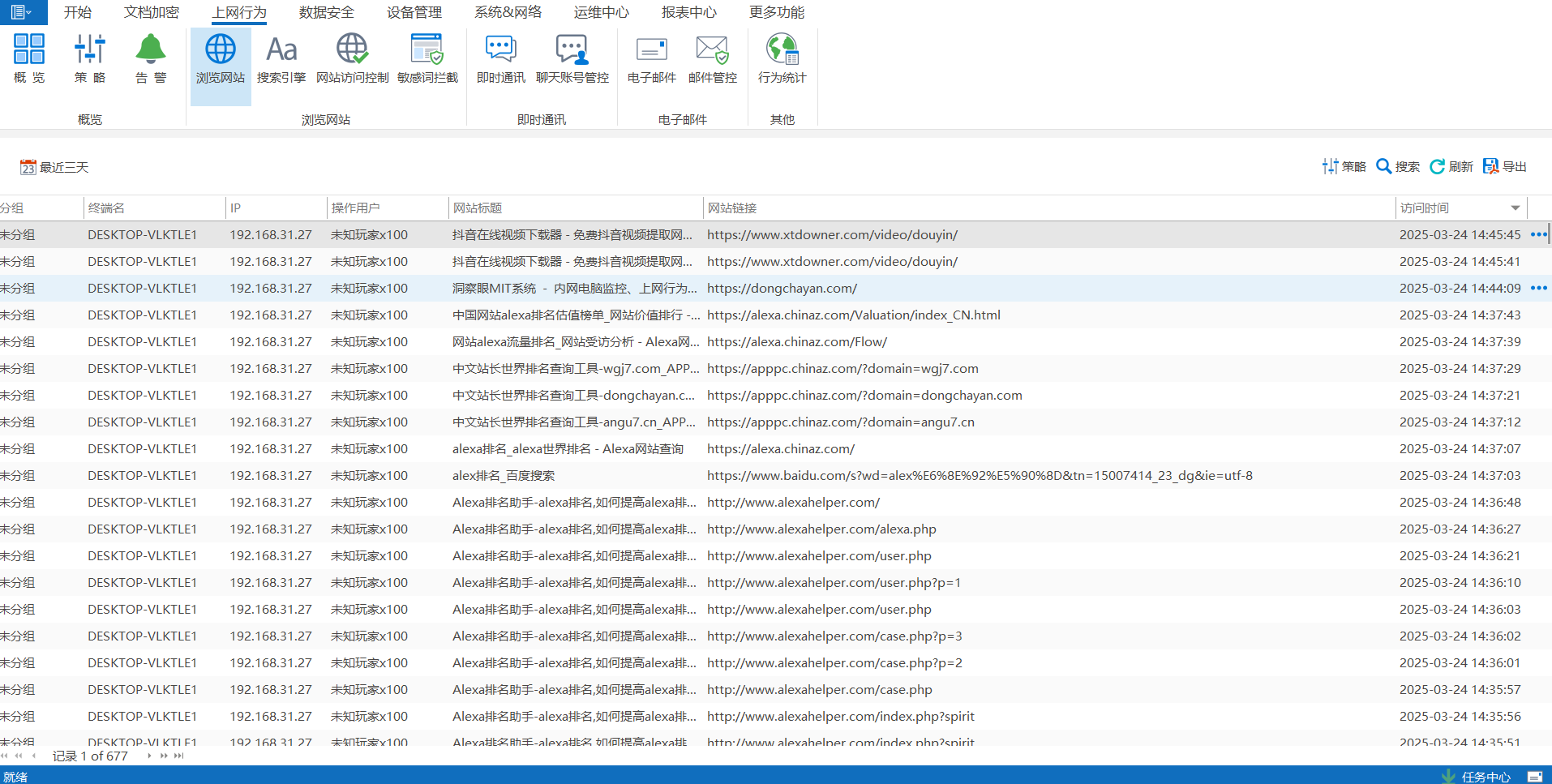Open 敏感词拦截 tool
The height and width of the screenshot is (784, 1552).
point(427,58)
